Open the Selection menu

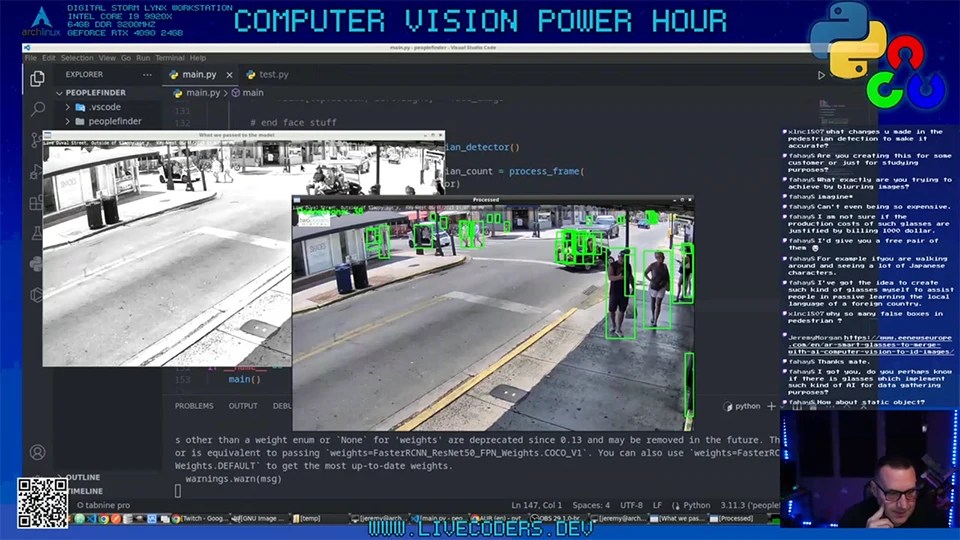point(77,58)
